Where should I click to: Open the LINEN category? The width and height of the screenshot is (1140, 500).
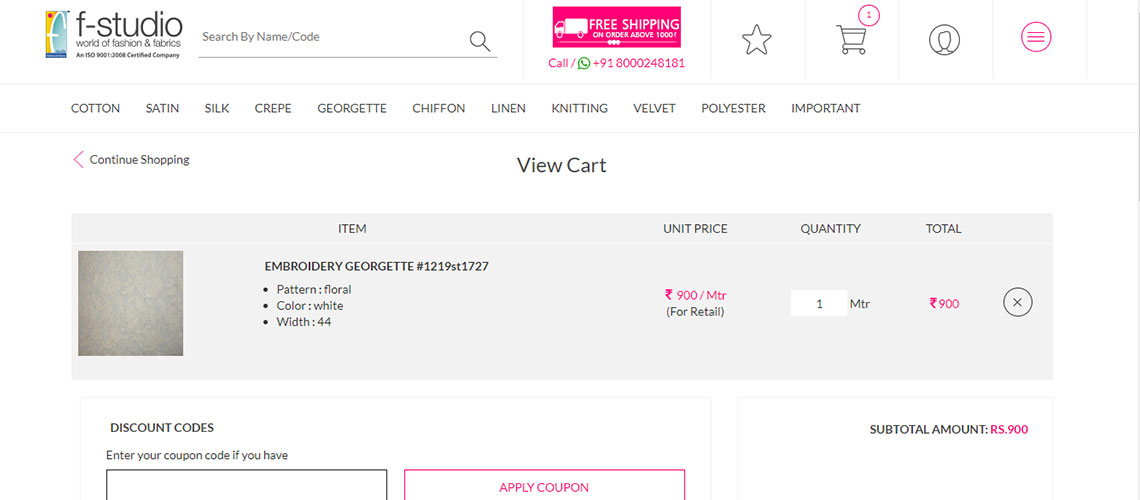pyautogui.click(x=508, y=108)
